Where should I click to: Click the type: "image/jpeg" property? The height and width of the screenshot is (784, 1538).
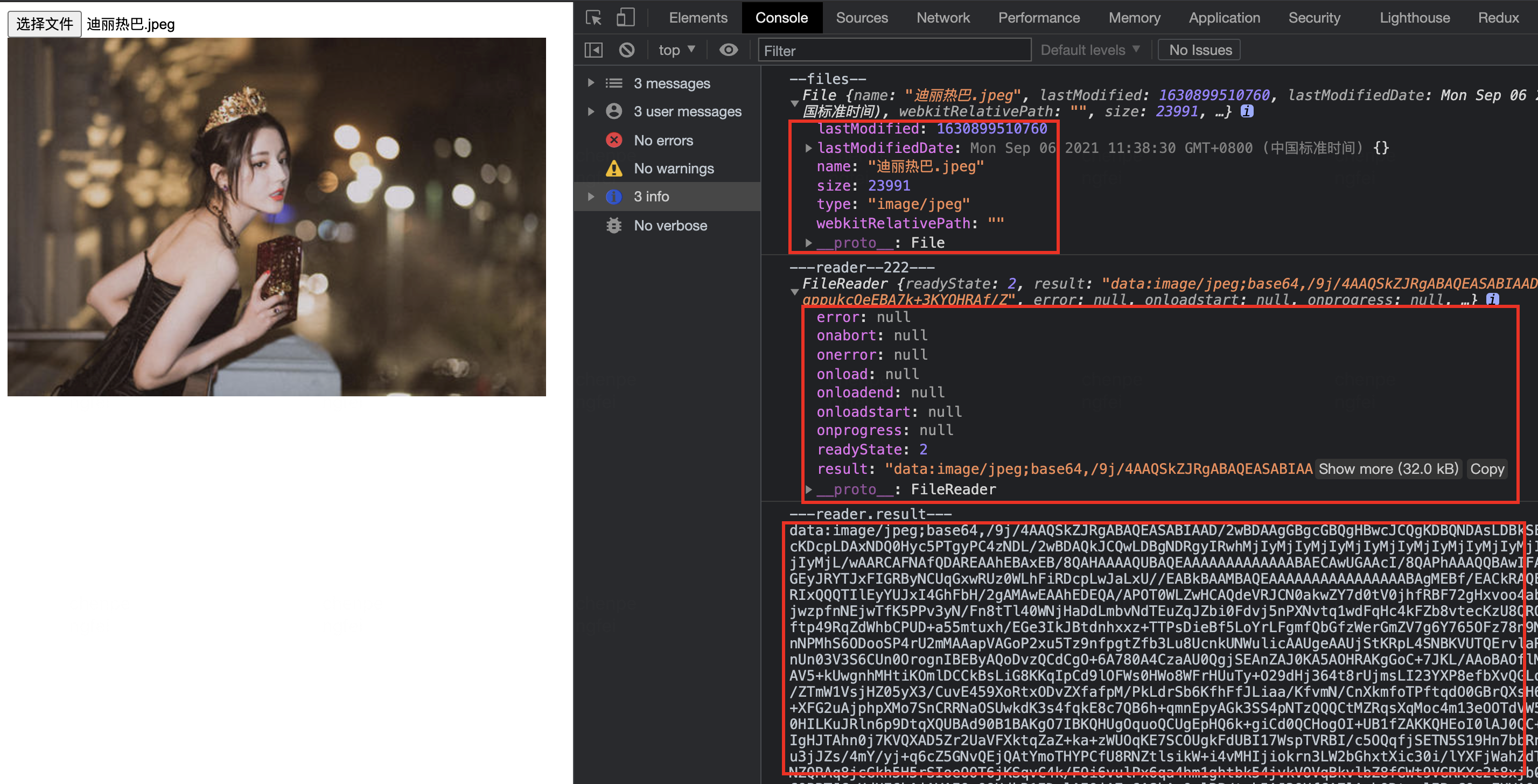point(893,204)
